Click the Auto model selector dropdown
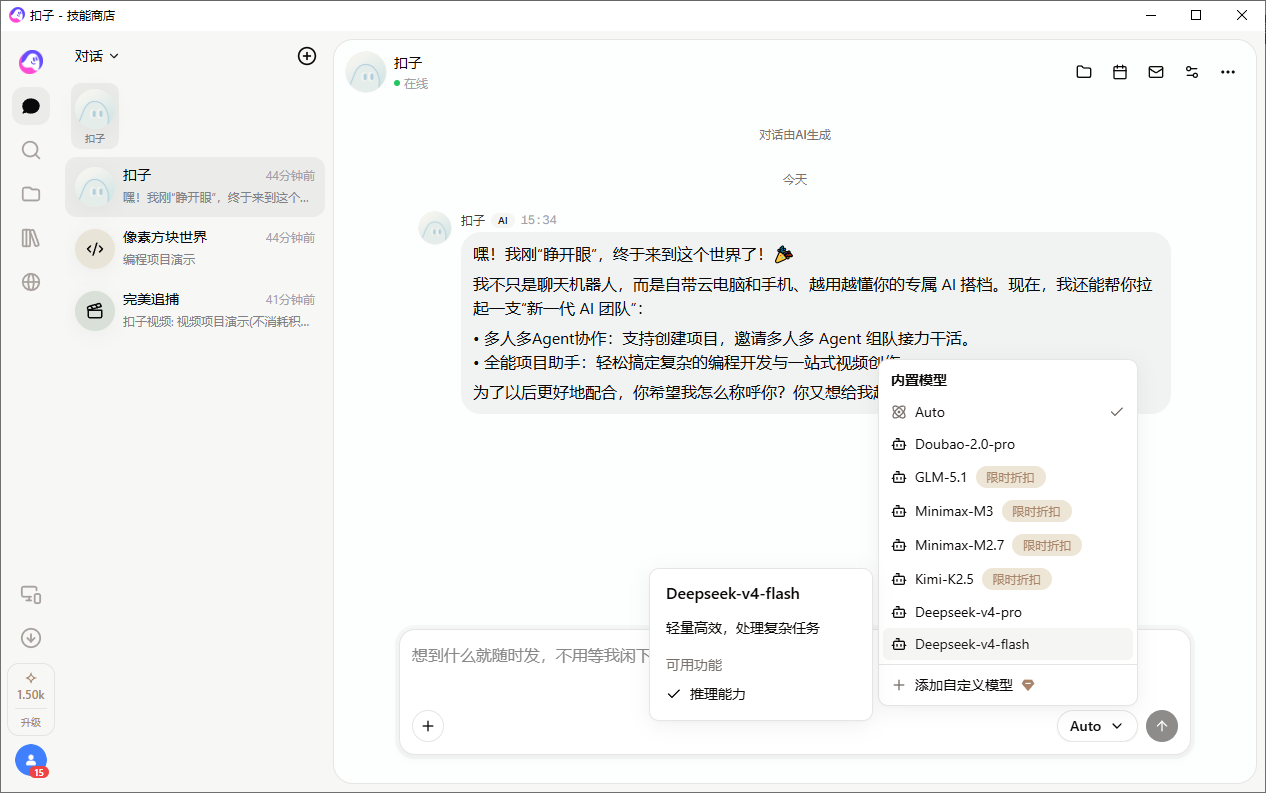1266x793 pixels. [x=1097, y=726]
